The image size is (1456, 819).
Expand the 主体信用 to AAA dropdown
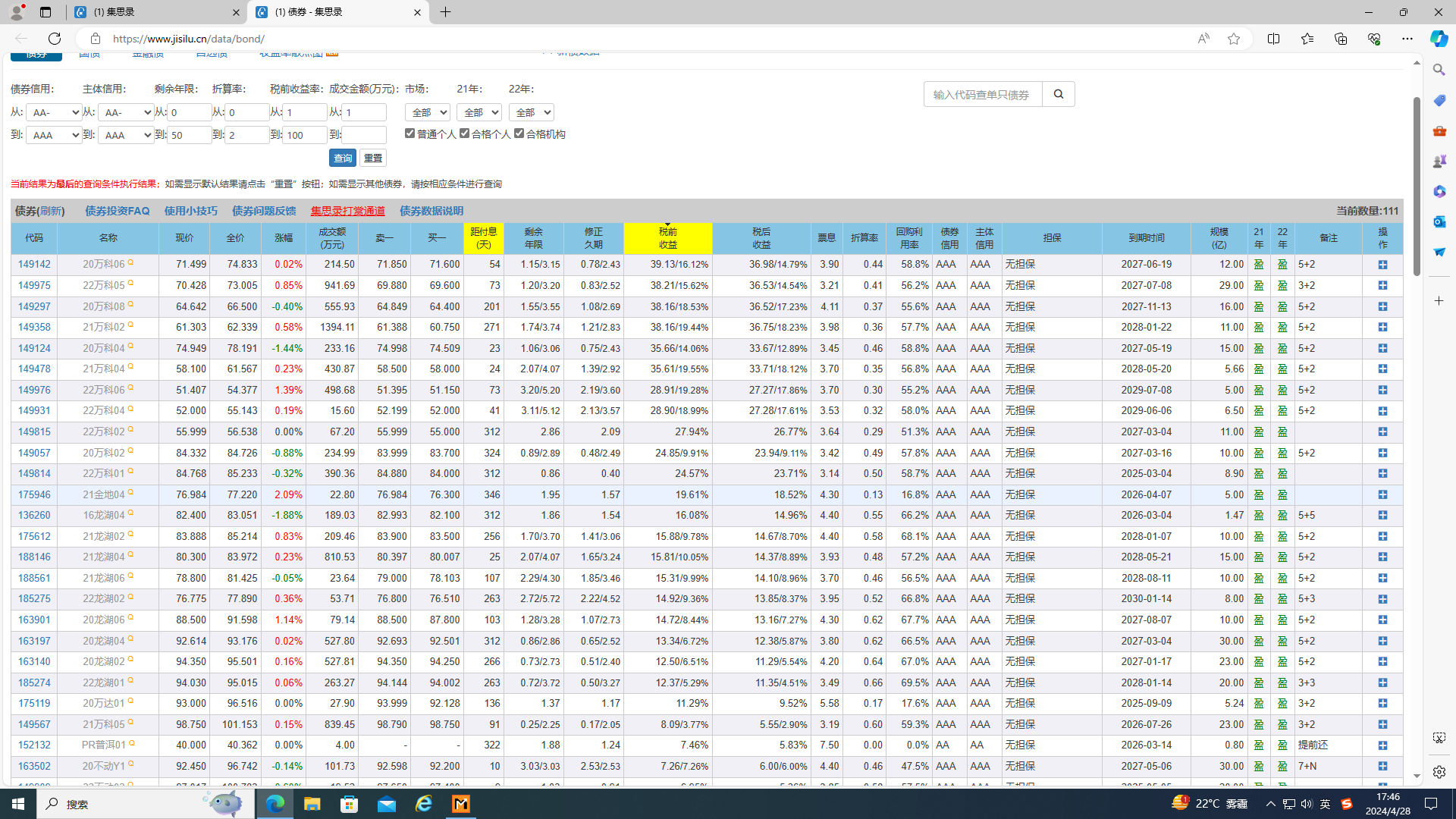(126, 135)
